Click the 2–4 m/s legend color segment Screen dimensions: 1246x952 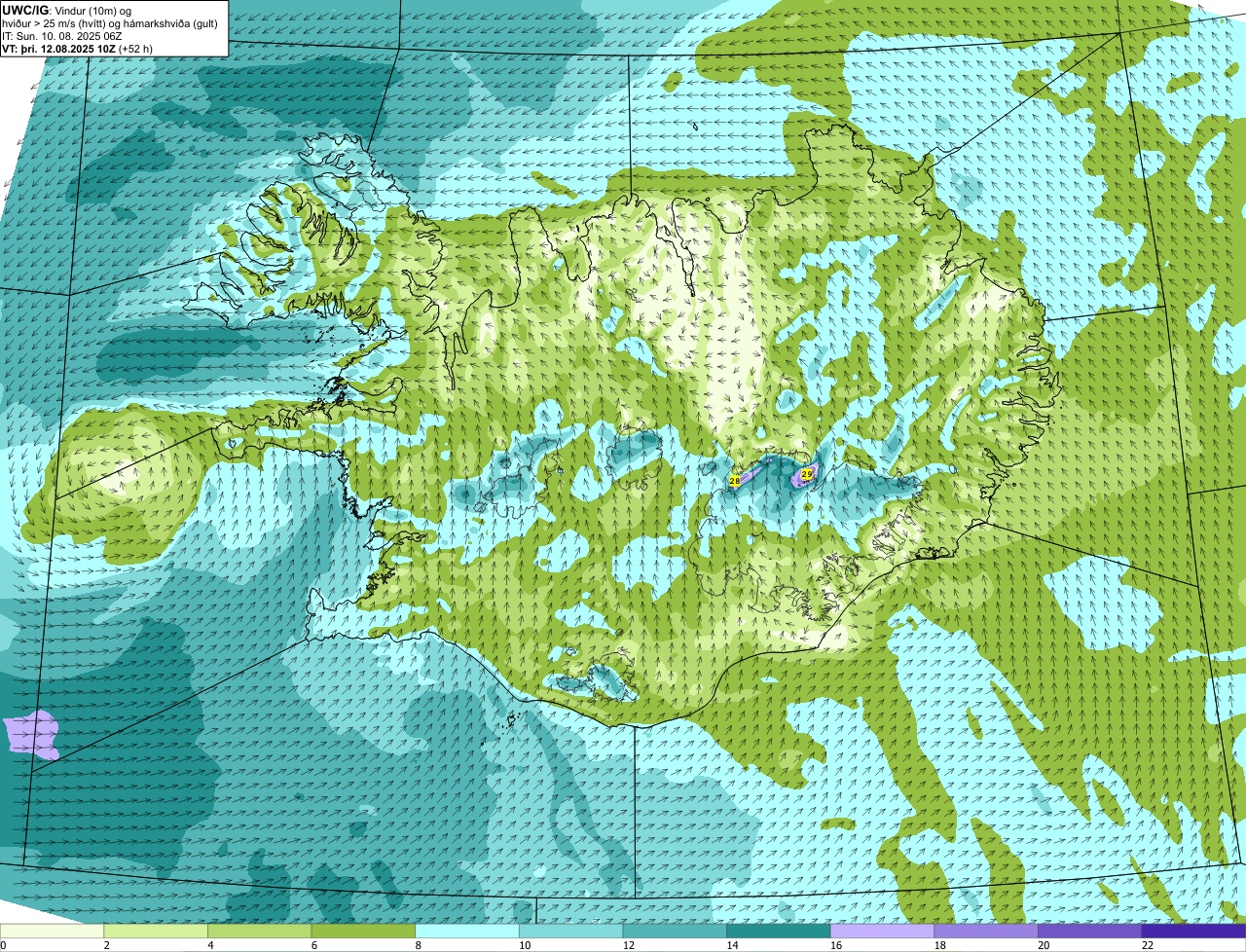[156, 931]
